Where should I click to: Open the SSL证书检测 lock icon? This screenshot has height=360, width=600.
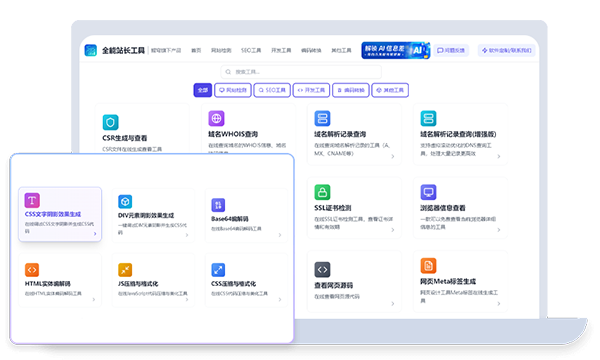coord(322,192)
